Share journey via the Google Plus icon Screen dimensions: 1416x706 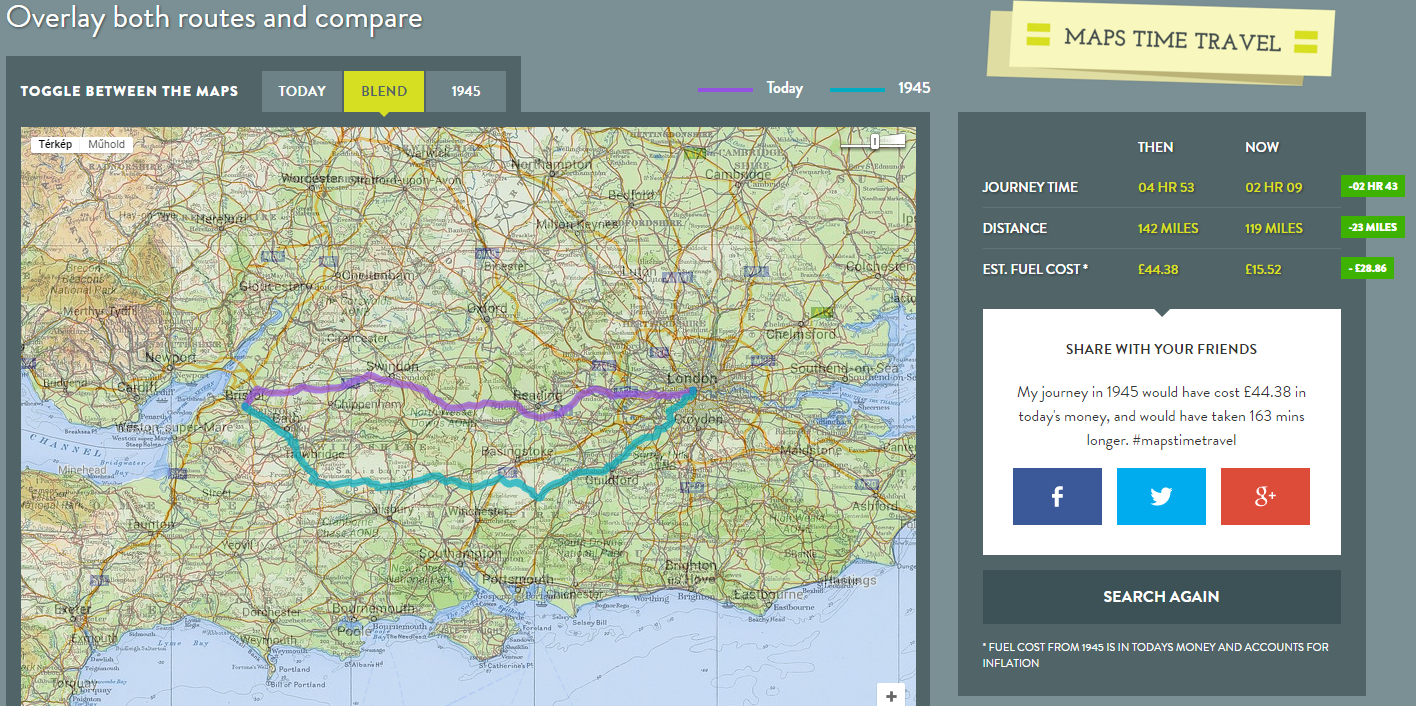point(1265,497)
